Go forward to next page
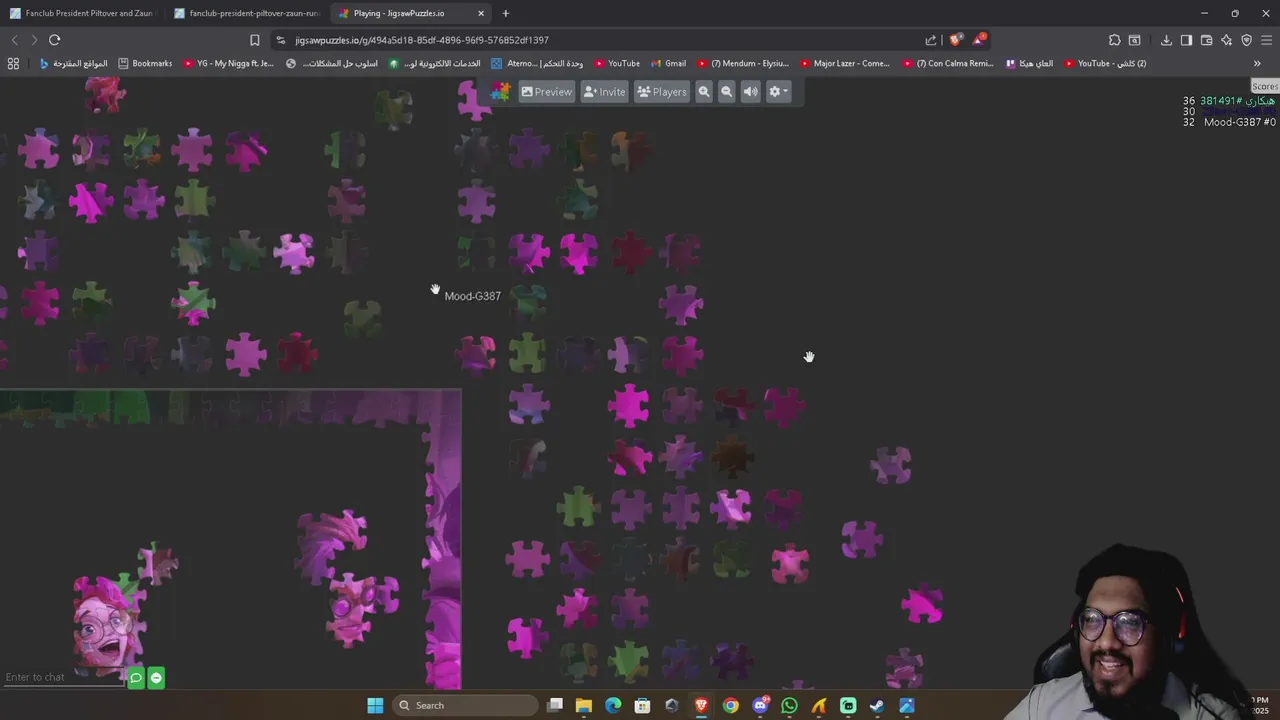This screenshot has width=1280, height=720. [34, 40]
